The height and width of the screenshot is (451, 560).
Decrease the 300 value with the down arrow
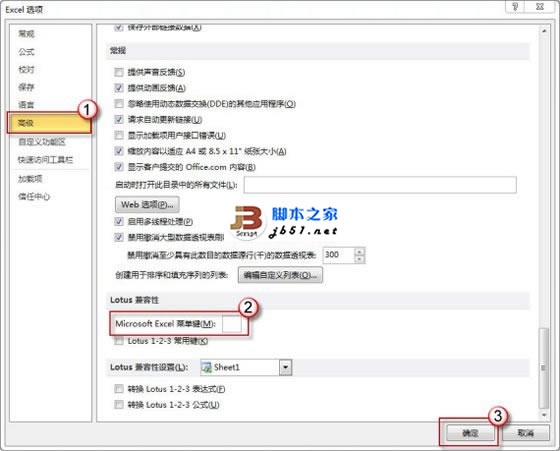(359, 260)
